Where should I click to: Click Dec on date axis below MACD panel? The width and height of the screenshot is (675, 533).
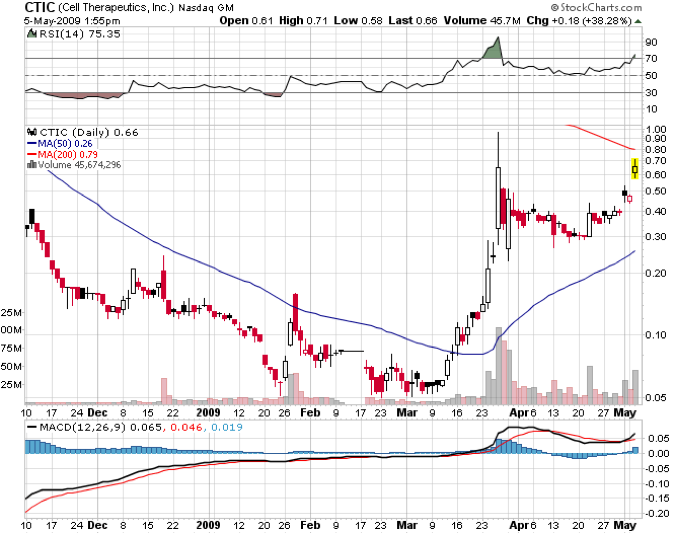click(x=97, y=525)
